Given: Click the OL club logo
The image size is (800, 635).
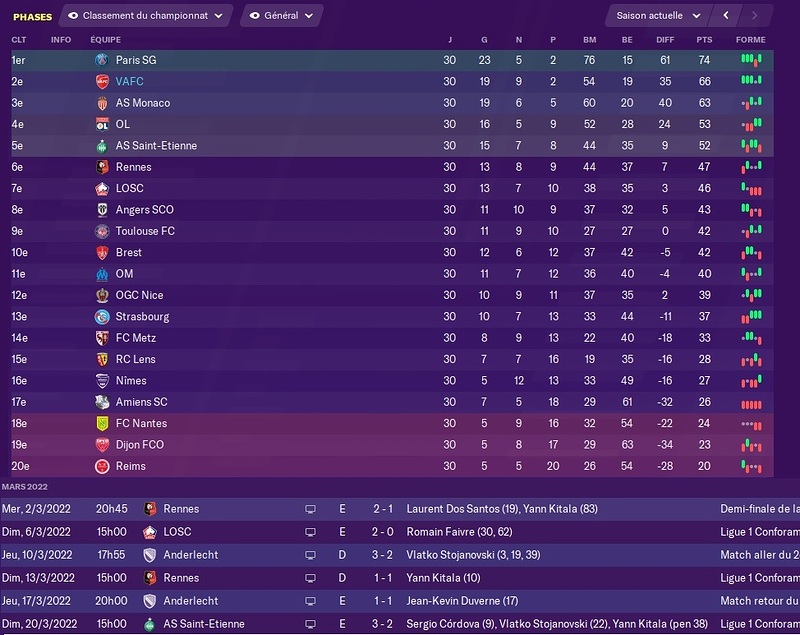Looking at the screenshot, I should click(x=102, y=124).
